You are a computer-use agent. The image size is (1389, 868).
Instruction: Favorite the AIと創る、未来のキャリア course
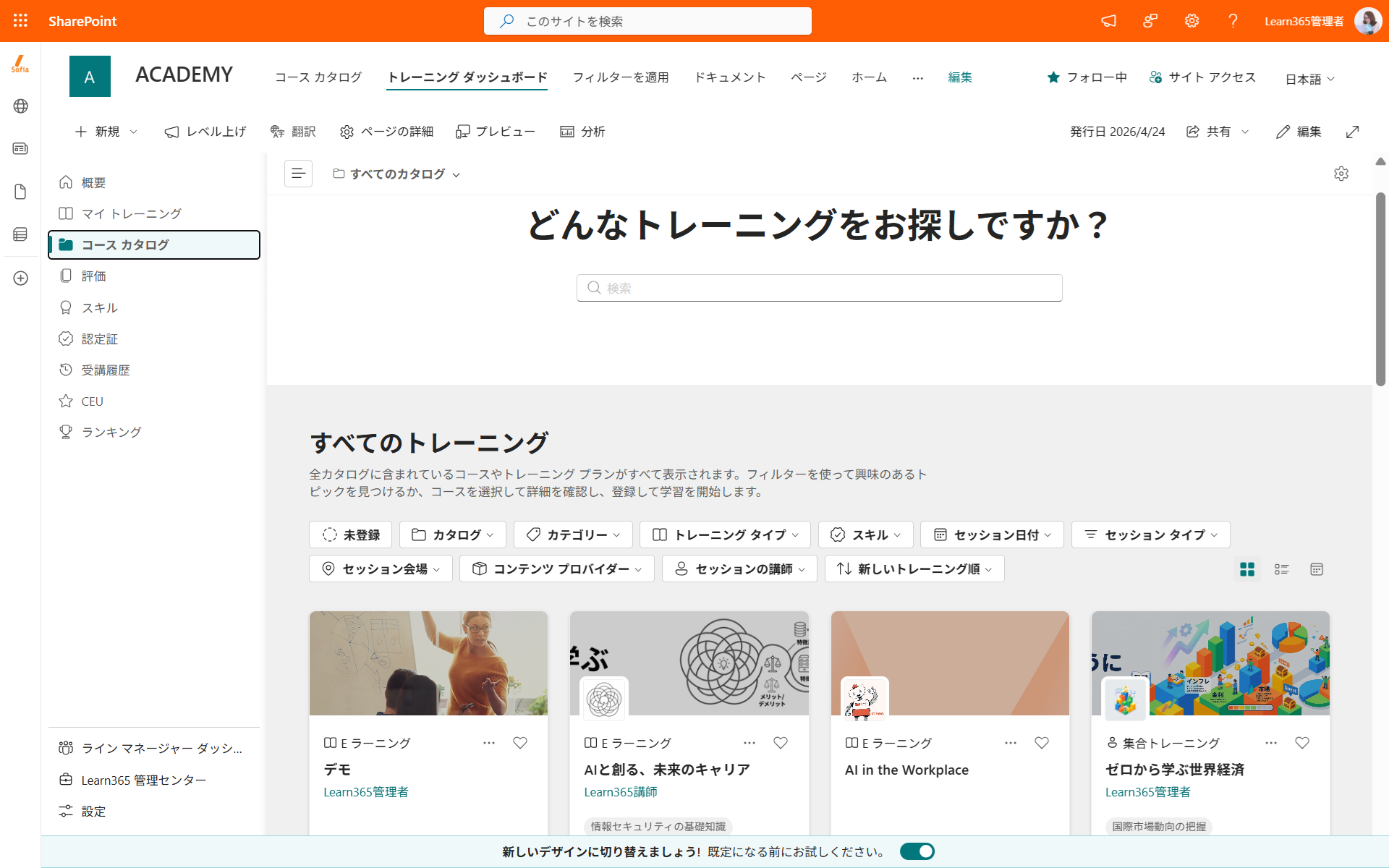[x=781, y=743]
